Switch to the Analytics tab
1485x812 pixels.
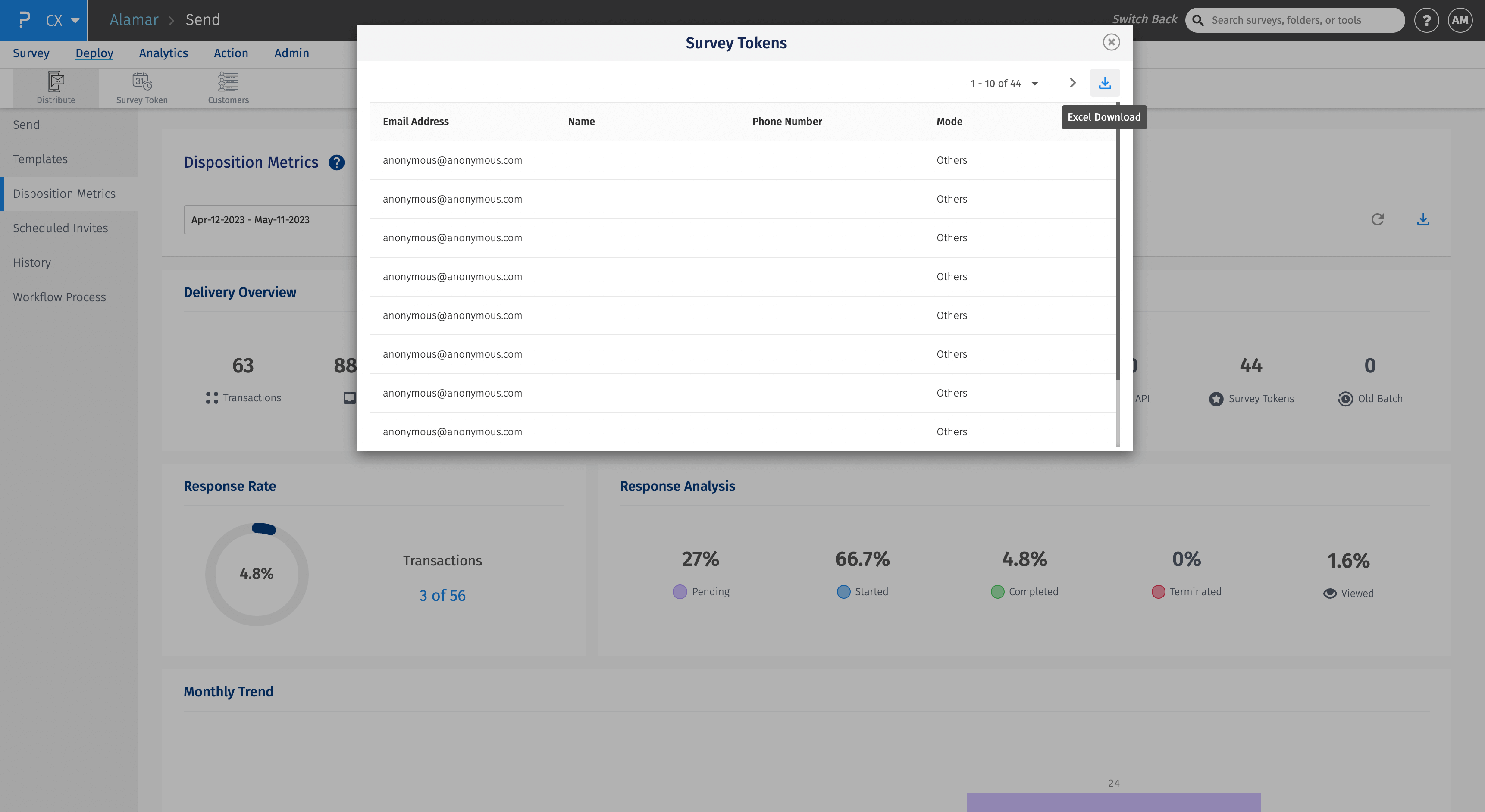click(163, 53)
